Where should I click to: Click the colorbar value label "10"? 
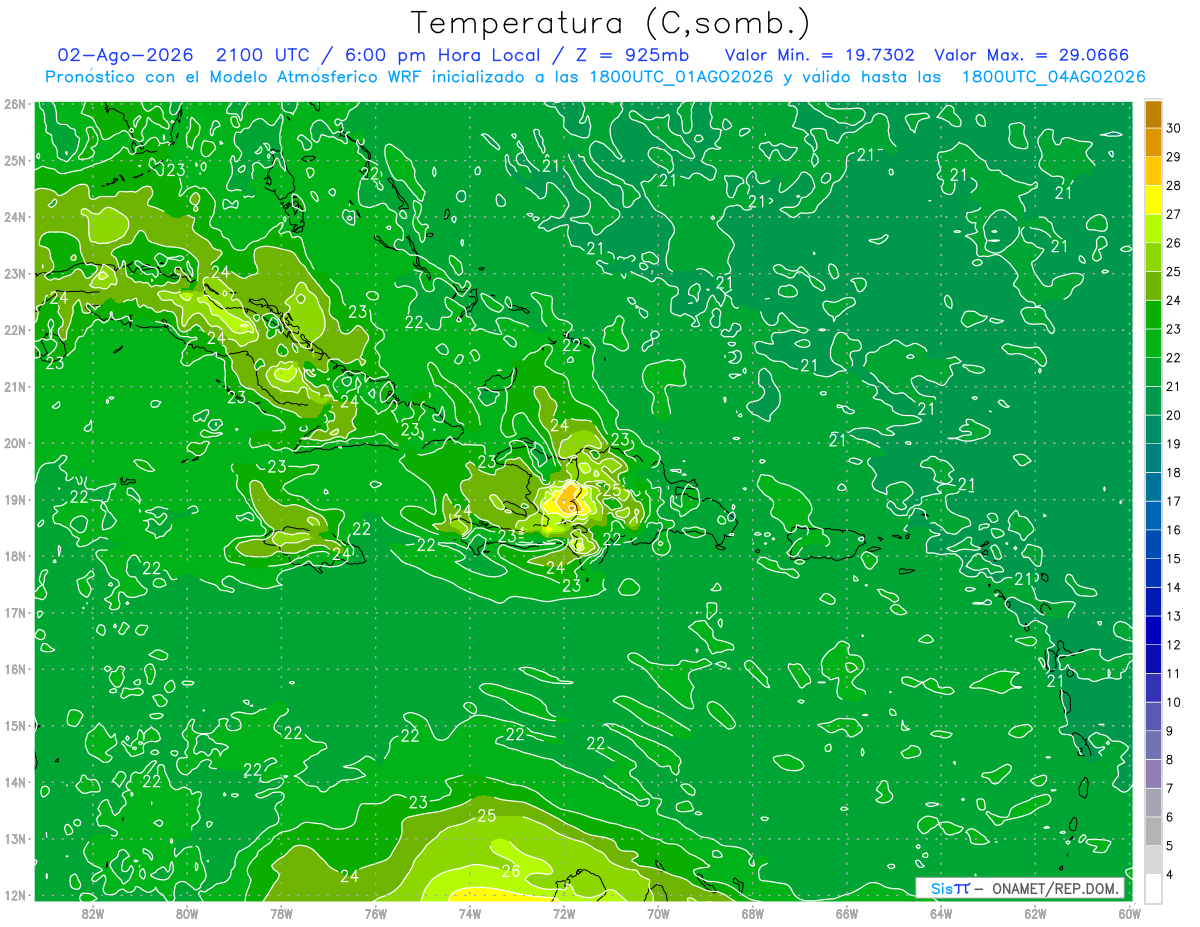[x=1174, y=702]
